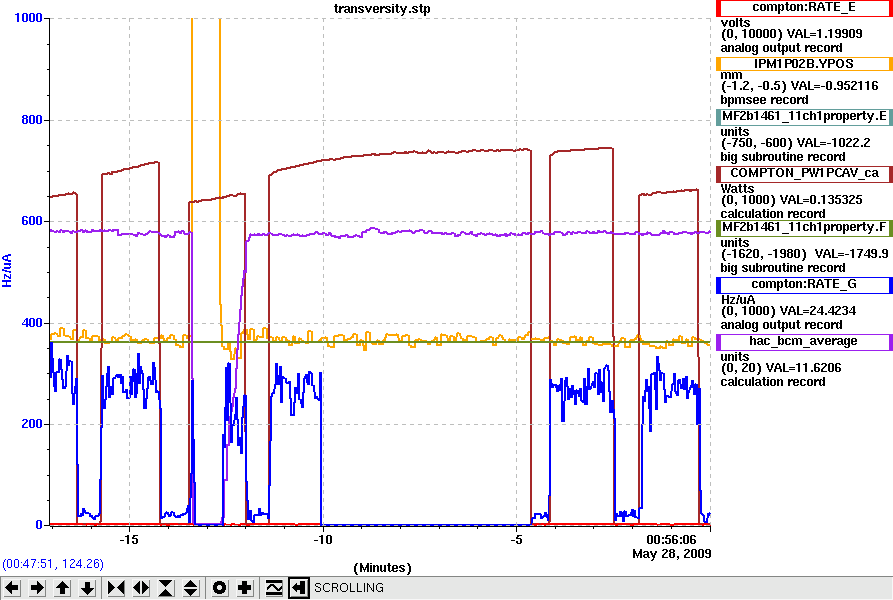Screen dimensions: 893x600
Task: Select the MF2b1461_11ch1property.E legend entry
Action: tap(804, 117)
